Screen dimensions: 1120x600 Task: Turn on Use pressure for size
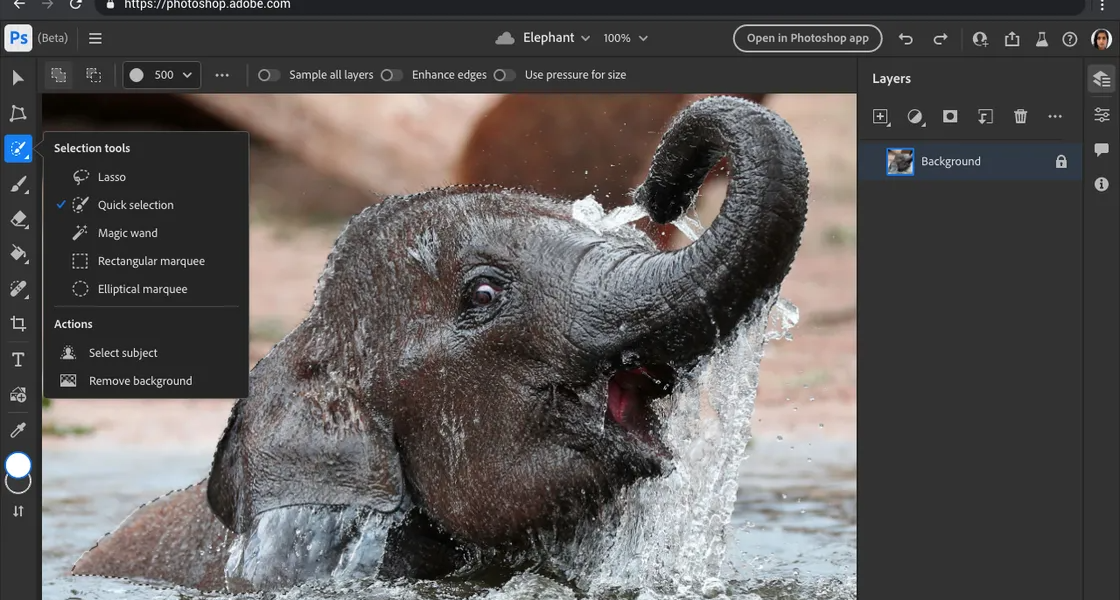point(505,74)
